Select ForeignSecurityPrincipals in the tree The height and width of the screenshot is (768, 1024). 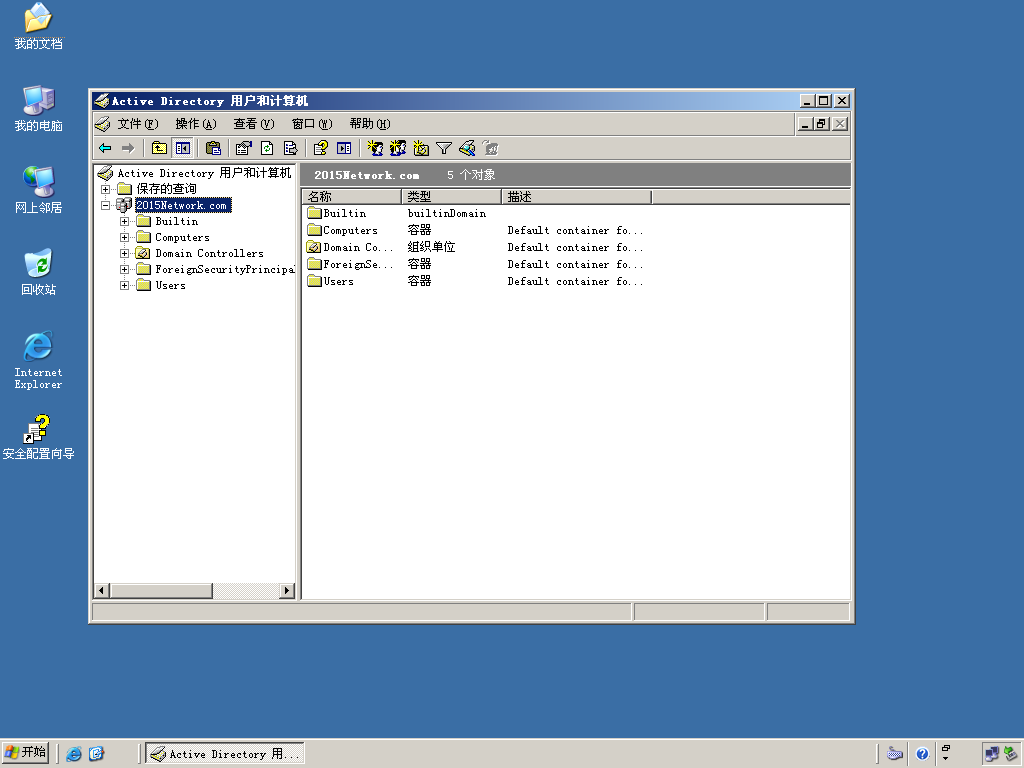(x=224, y=269)
